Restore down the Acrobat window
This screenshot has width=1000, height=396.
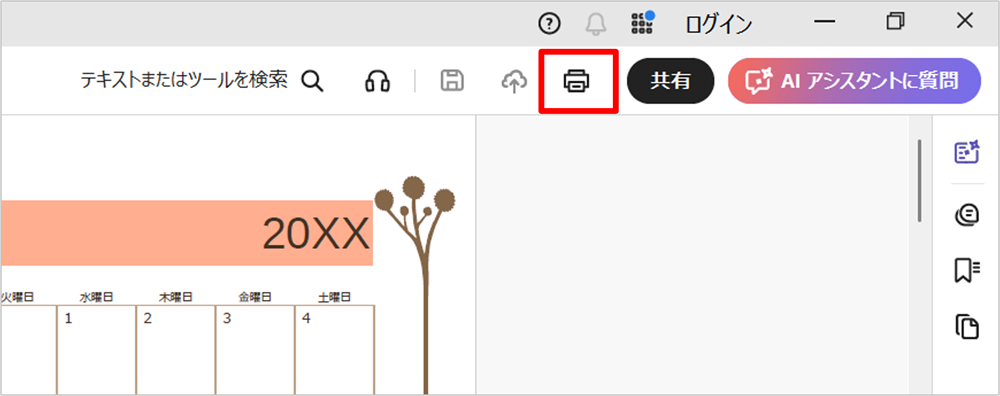pos(895,22)
